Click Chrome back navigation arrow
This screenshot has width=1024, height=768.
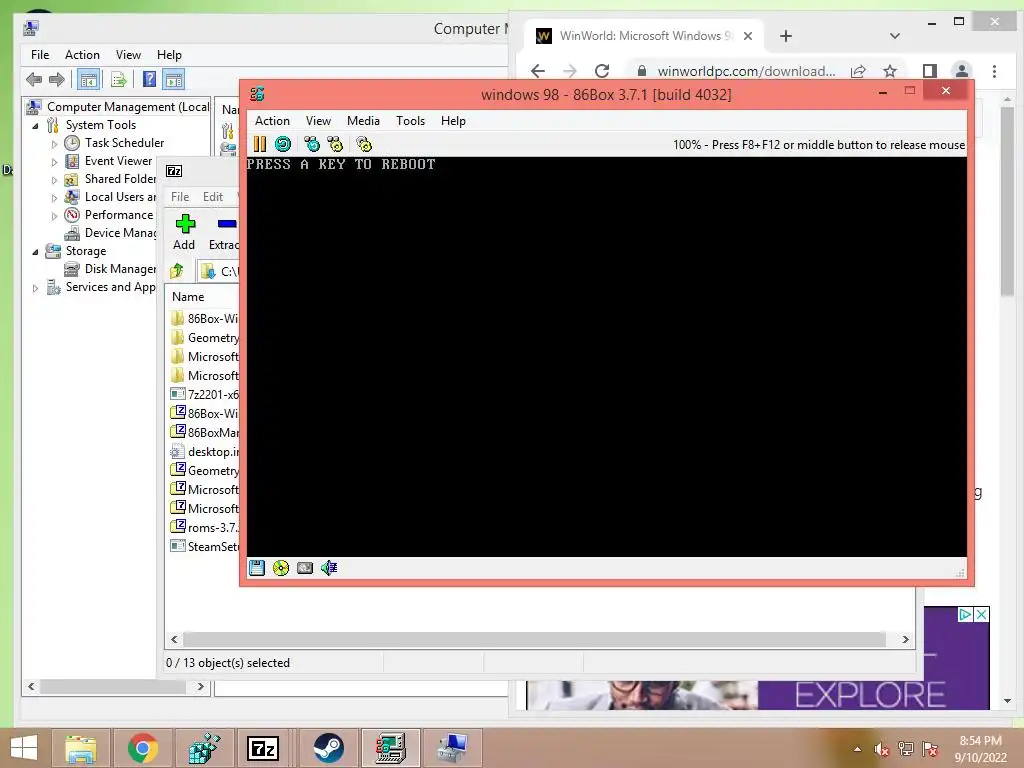(537, 71)
